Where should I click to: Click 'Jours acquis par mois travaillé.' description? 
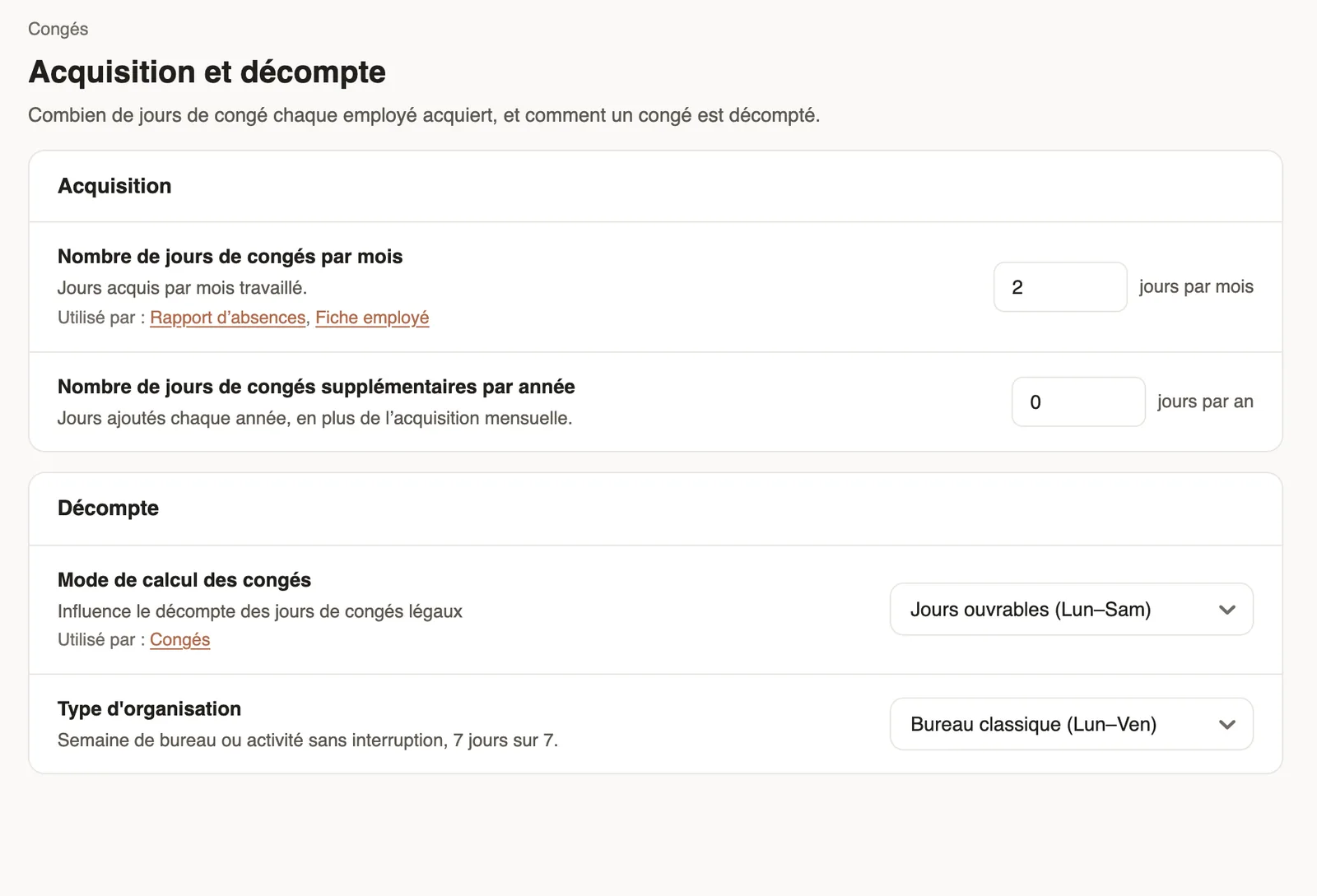pos(182,288)
